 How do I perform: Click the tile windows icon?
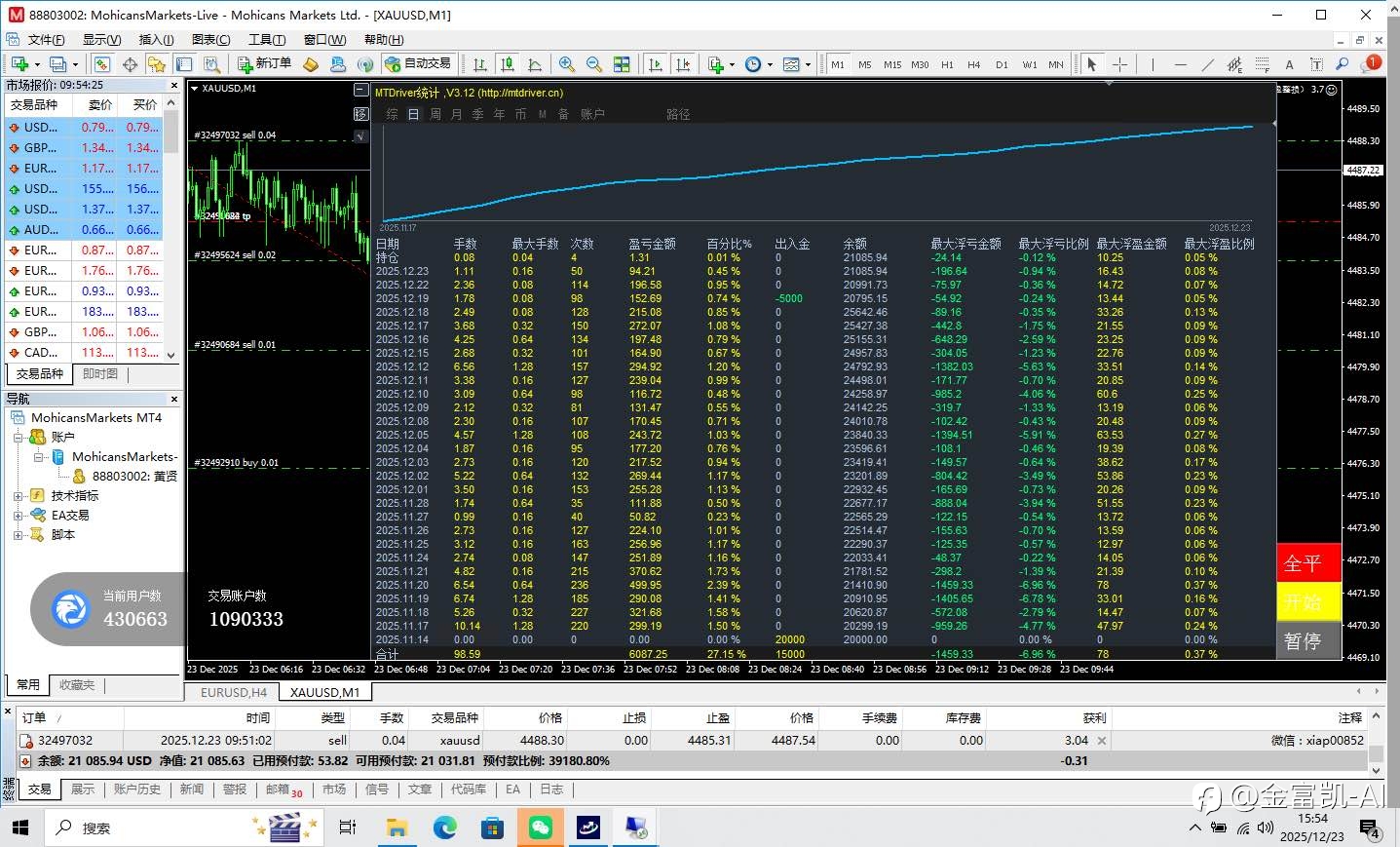(x=622, y=64)
